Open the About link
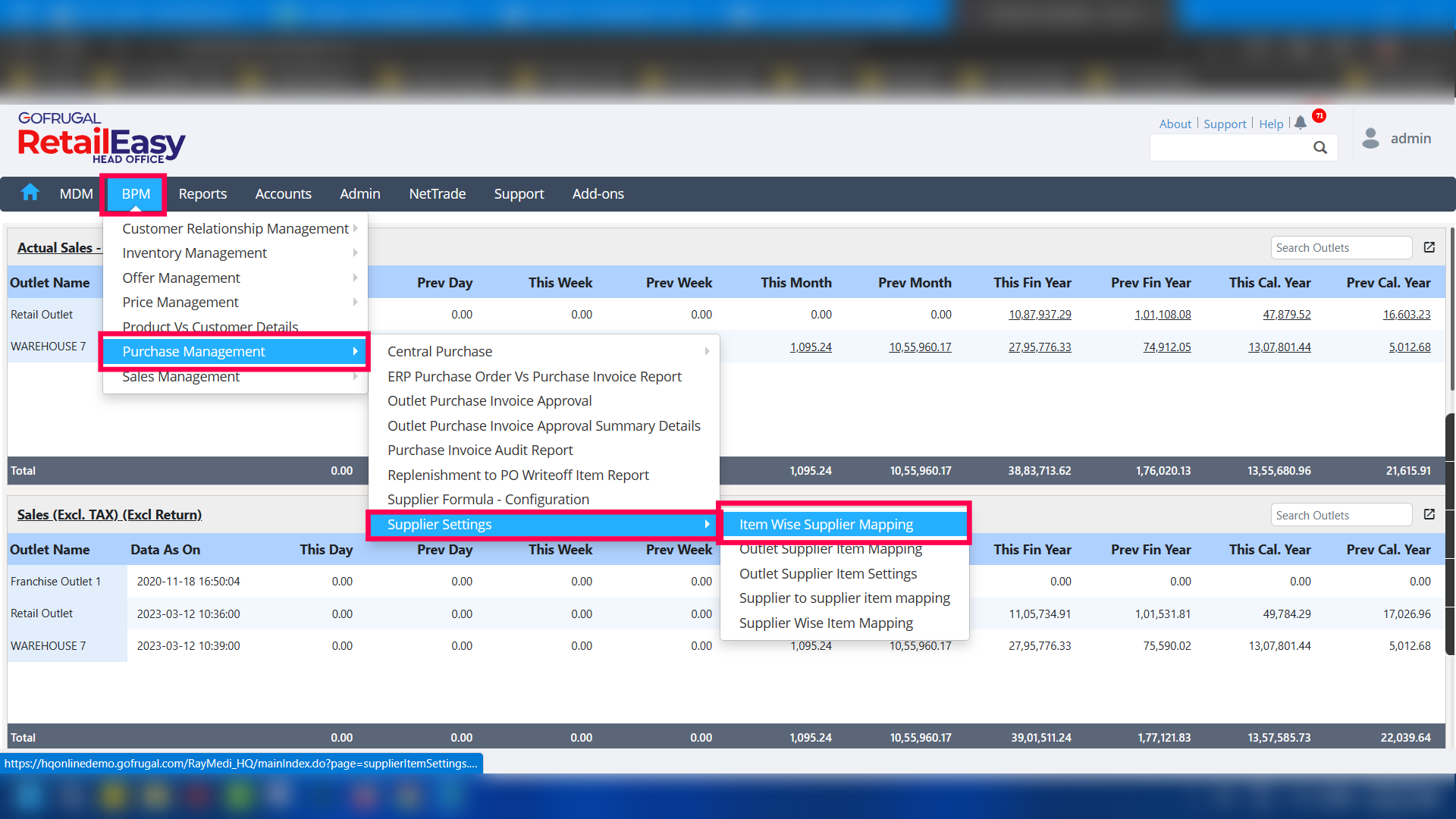The width and height of the screenshot is (1456, 819). tap(1175, 124)
